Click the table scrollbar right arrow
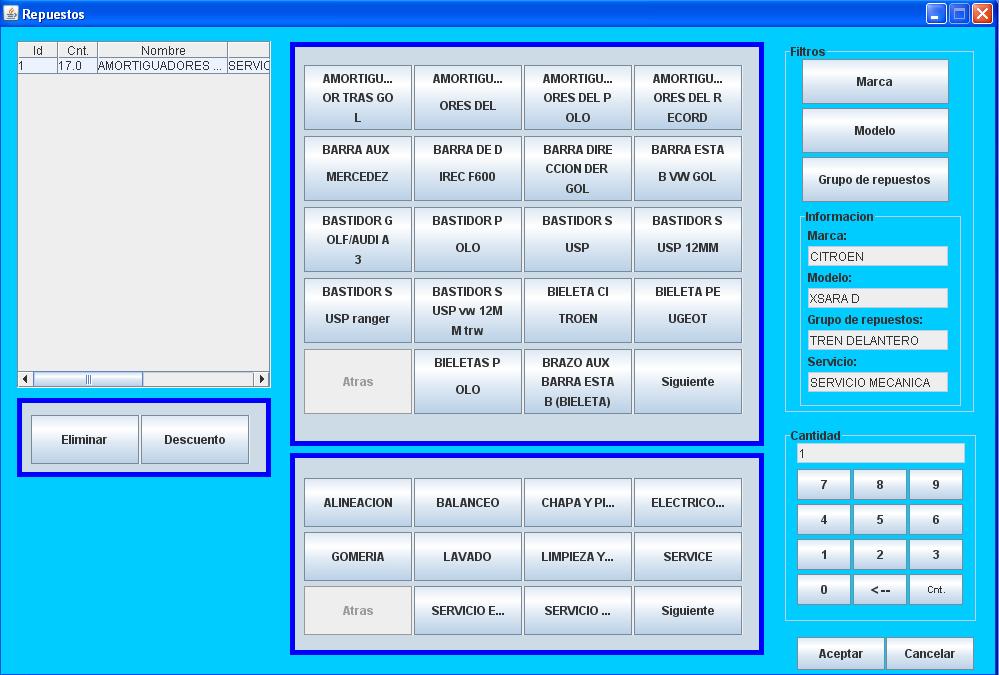This screenshot has height=675, width=999. (x=262, y=379)
